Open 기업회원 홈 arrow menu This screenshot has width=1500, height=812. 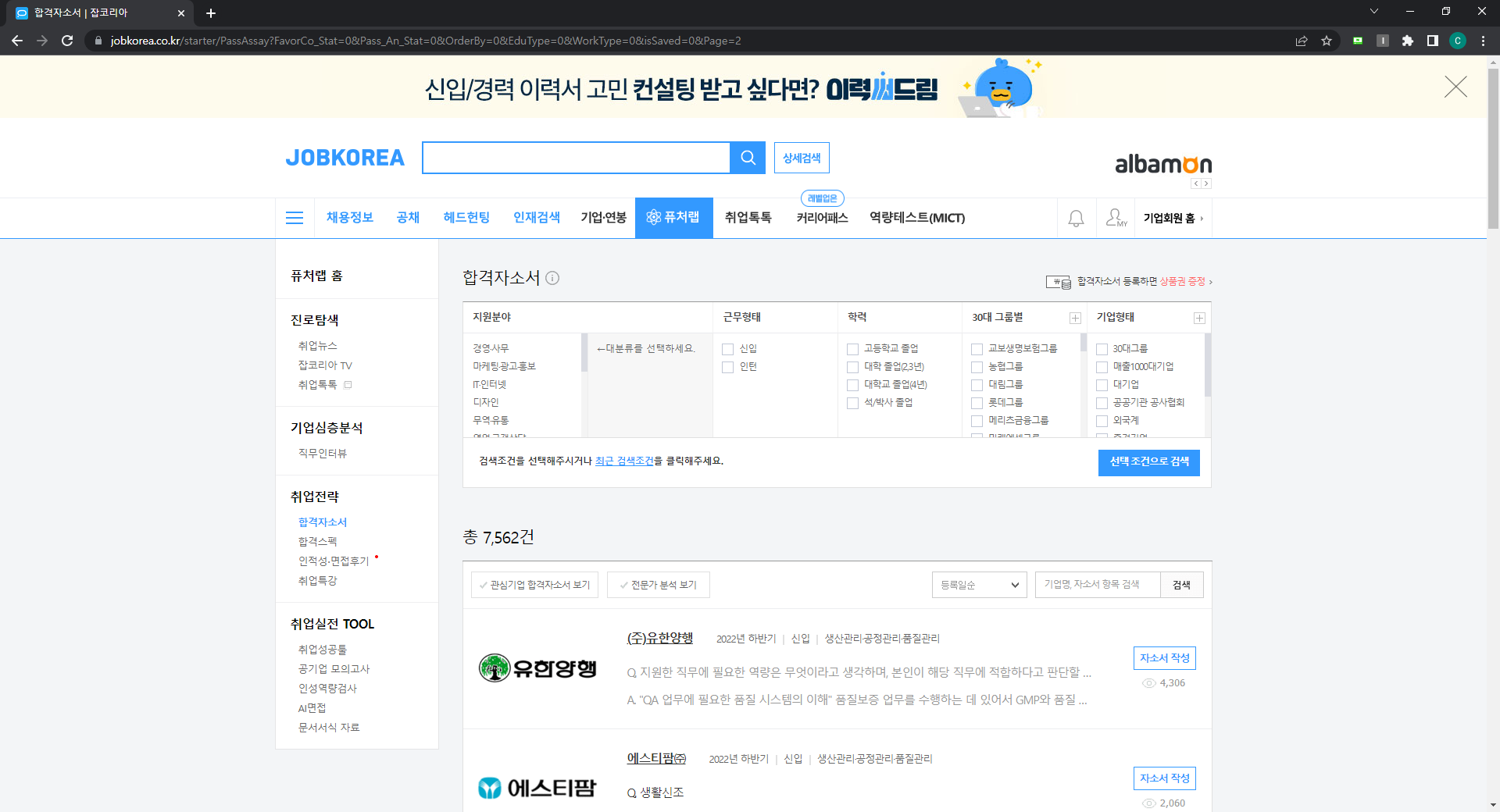point(1173,219)
